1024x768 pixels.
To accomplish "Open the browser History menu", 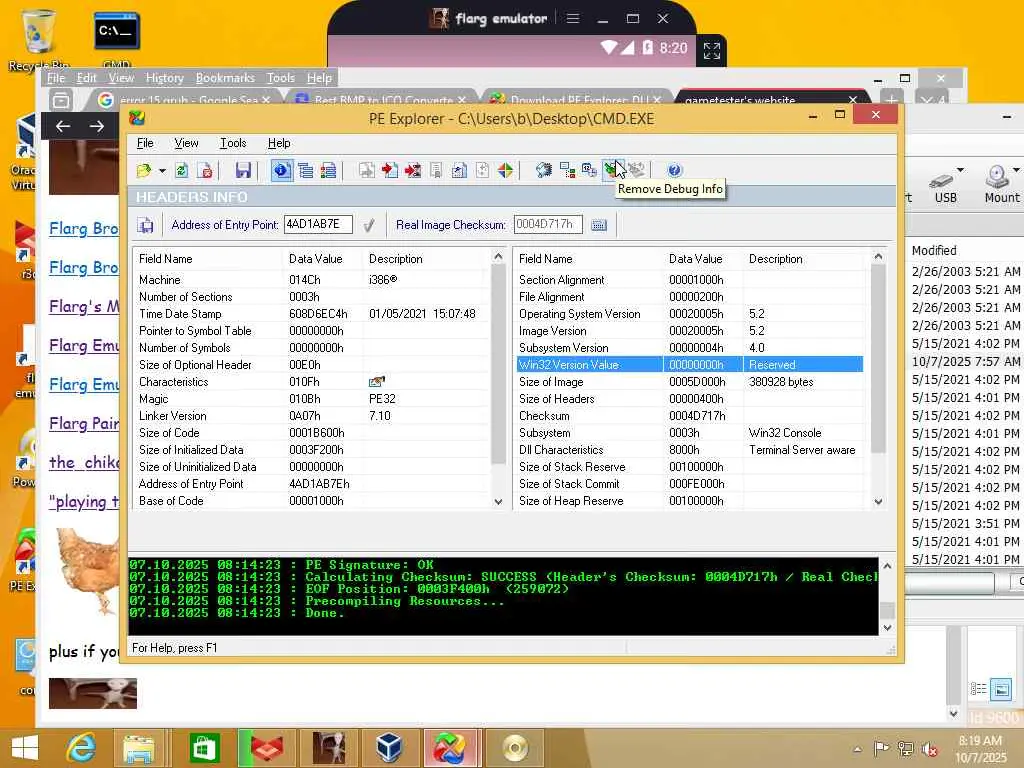I will (165, 78).
